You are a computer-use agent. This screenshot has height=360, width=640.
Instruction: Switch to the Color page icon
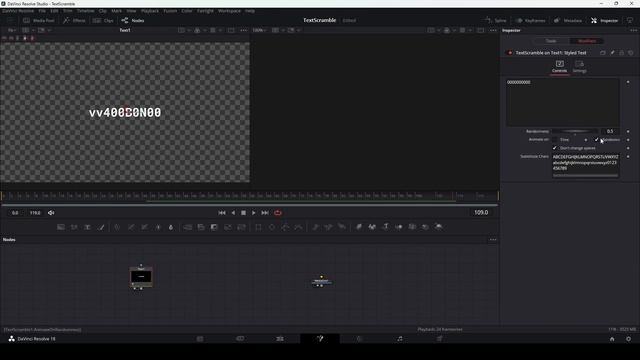(360, 338)
